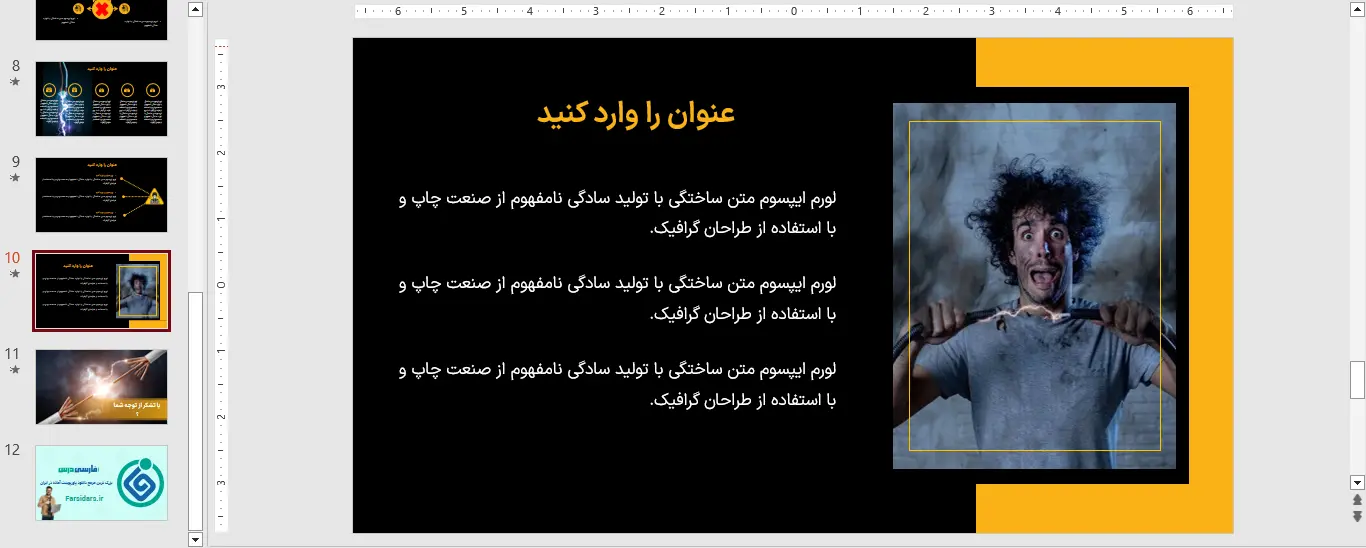Image resolution: width=1366 pixels, height=548 pixels.
Task: Click the main editor vertical scrollbar thumb
Action: (1357, 380)
